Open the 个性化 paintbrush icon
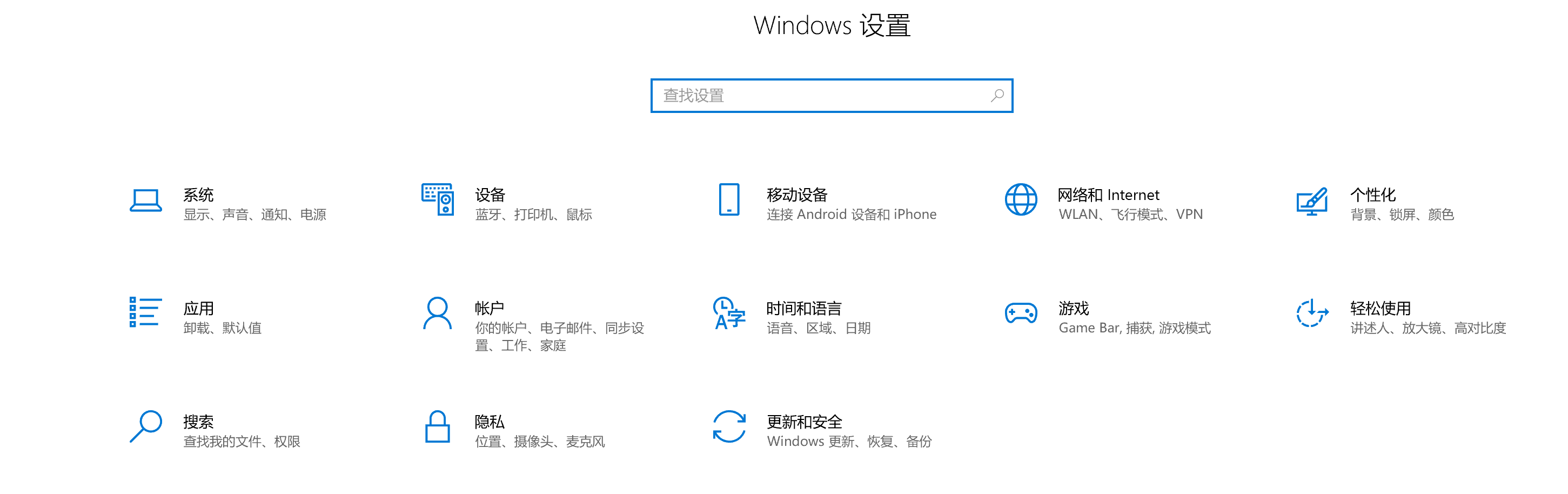The image size is (1568, 494). [1312, 201]
